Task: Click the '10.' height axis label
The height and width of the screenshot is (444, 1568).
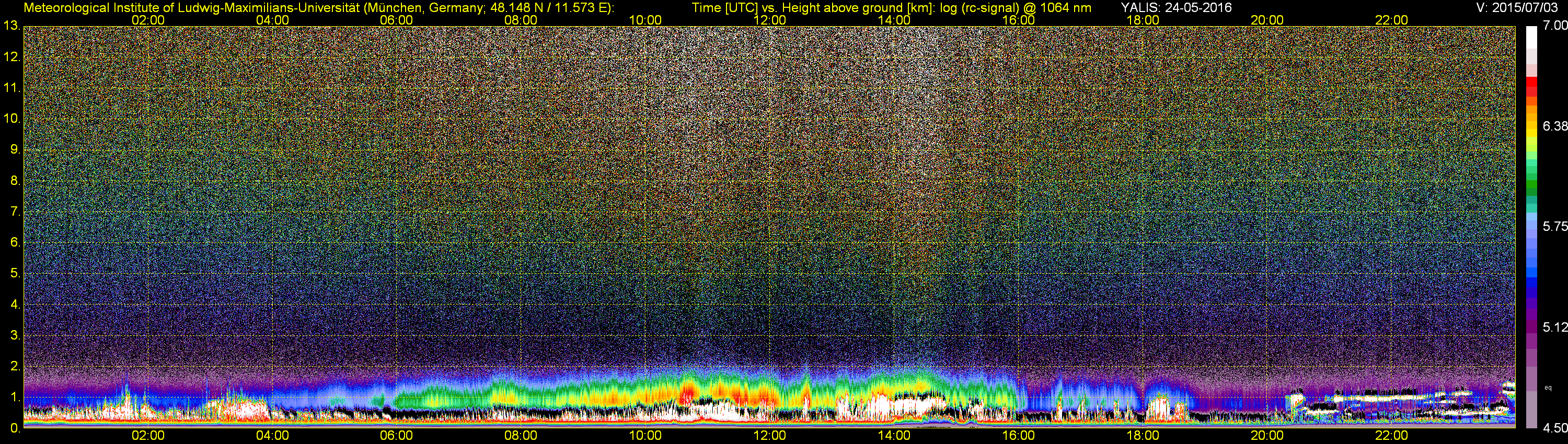Action: tap(11, 119)
